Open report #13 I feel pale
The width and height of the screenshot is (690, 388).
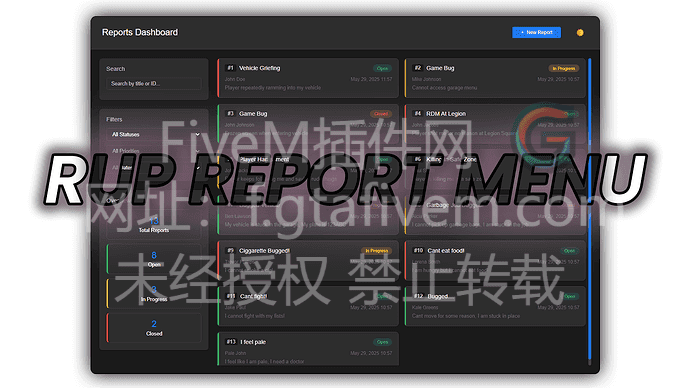[x=308, y=349]
